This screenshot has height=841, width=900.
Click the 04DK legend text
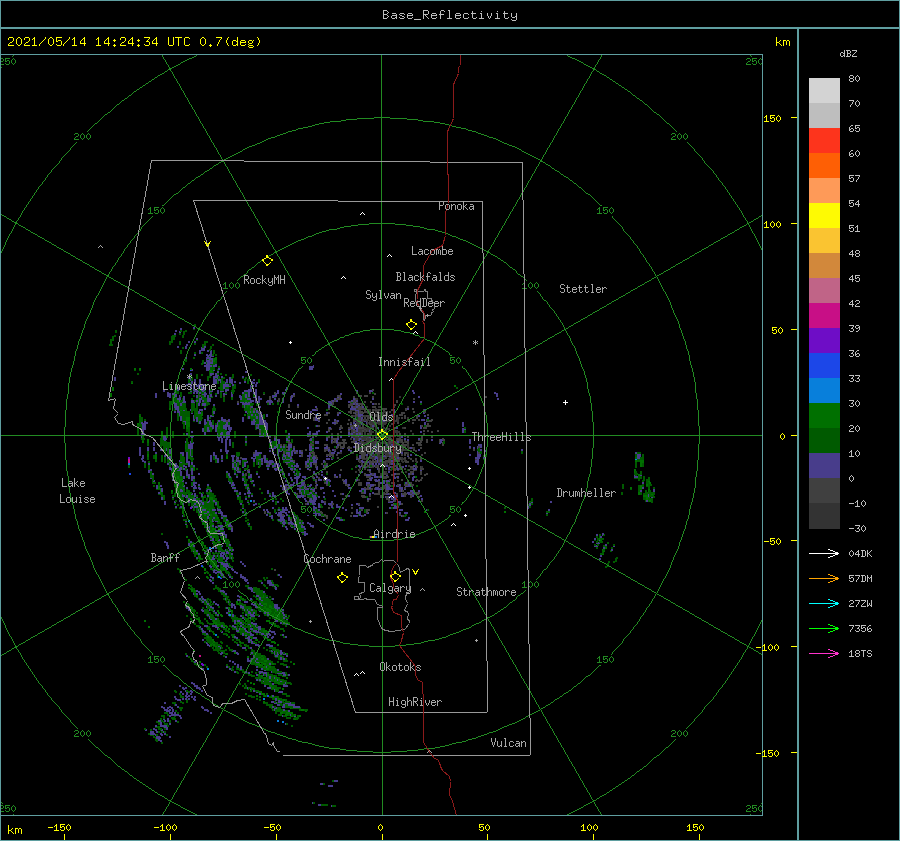(x=860, y=553)
